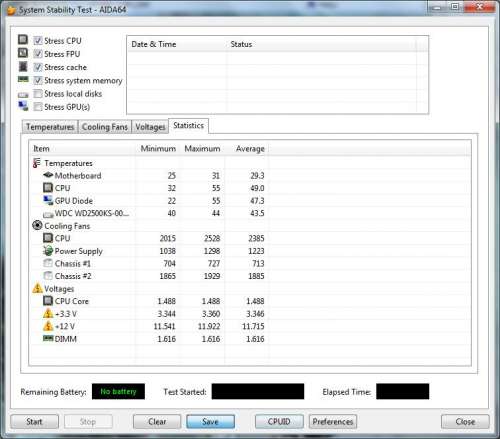Click the fan icon of Cooling Fans group
This screenshot has width=500, height=439.
(x=37, y=225)
